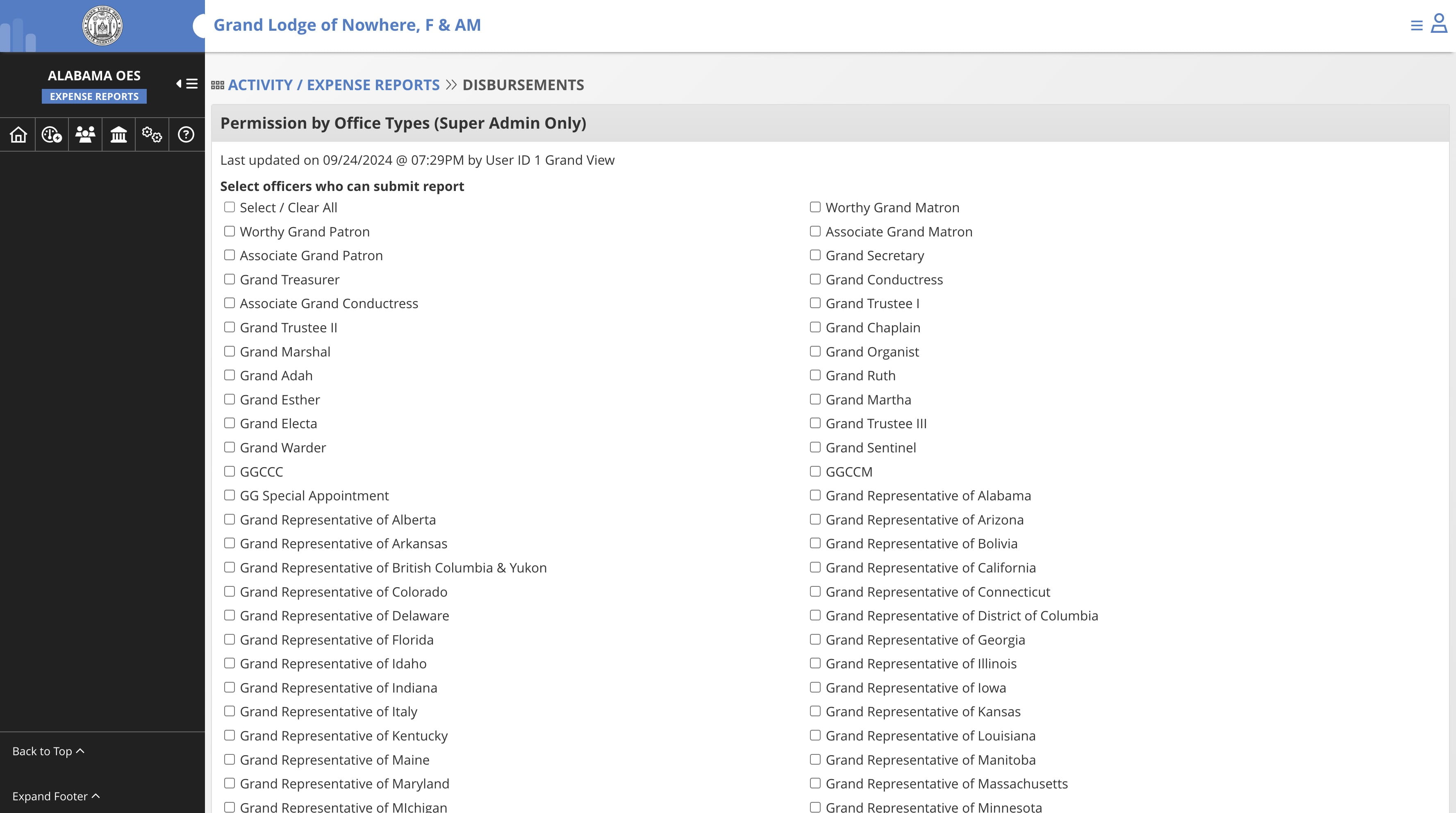1456x813 pixels.
Task: Check Grand Martha checkbox
Action: (815, 400)
